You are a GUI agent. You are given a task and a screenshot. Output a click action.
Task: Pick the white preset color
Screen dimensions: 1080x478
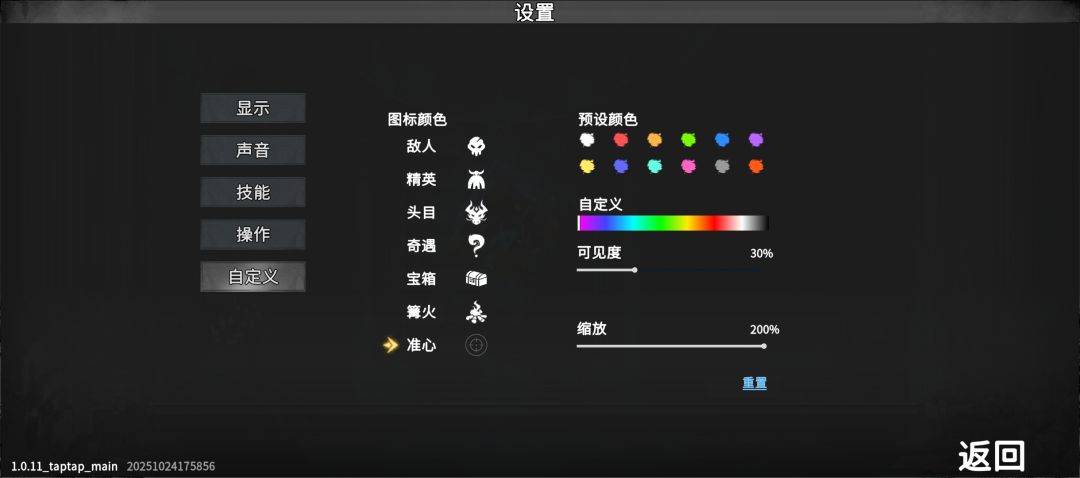pyautogui.click(x=587, y=140)
